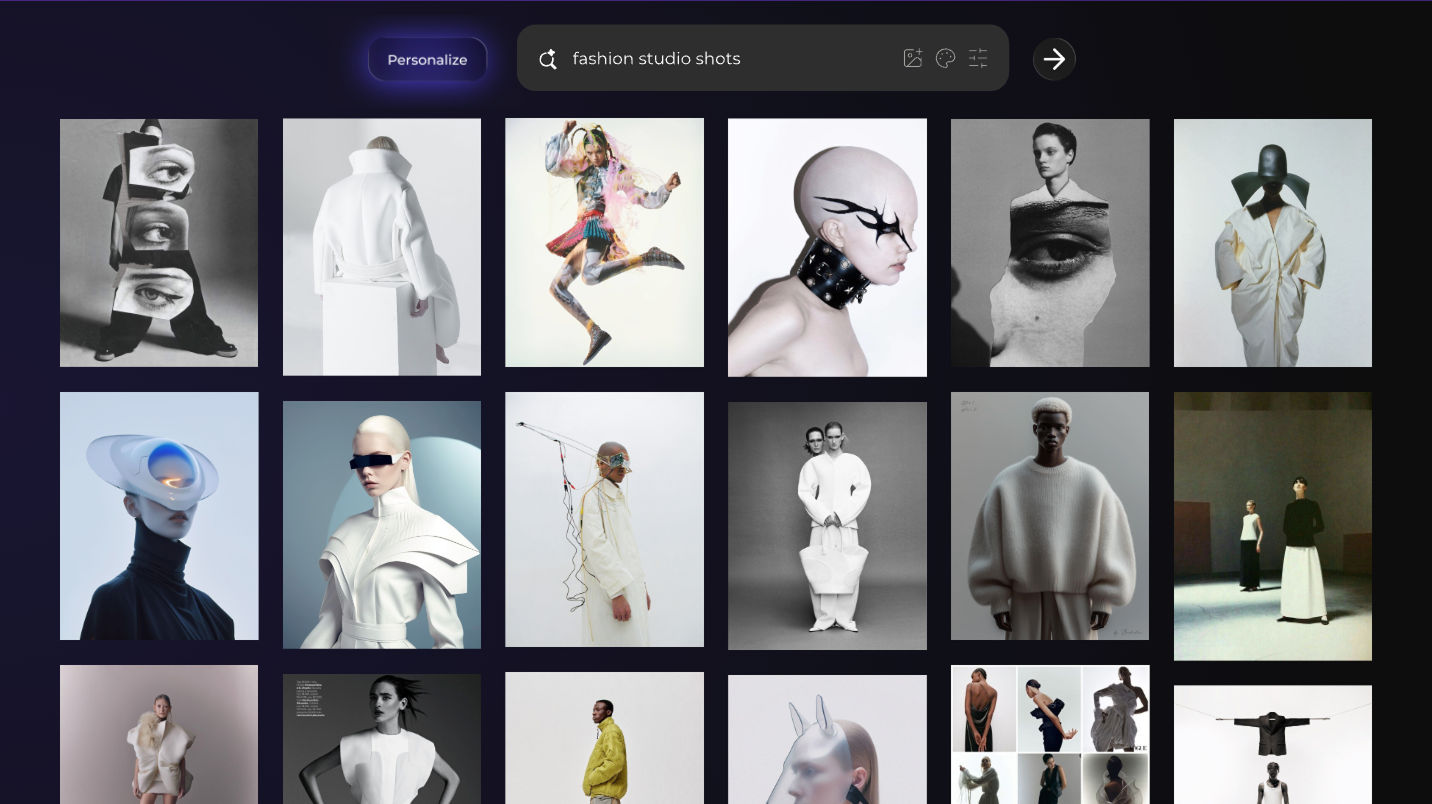
Task: Open the translucent horned mask image
Action: 827,739
